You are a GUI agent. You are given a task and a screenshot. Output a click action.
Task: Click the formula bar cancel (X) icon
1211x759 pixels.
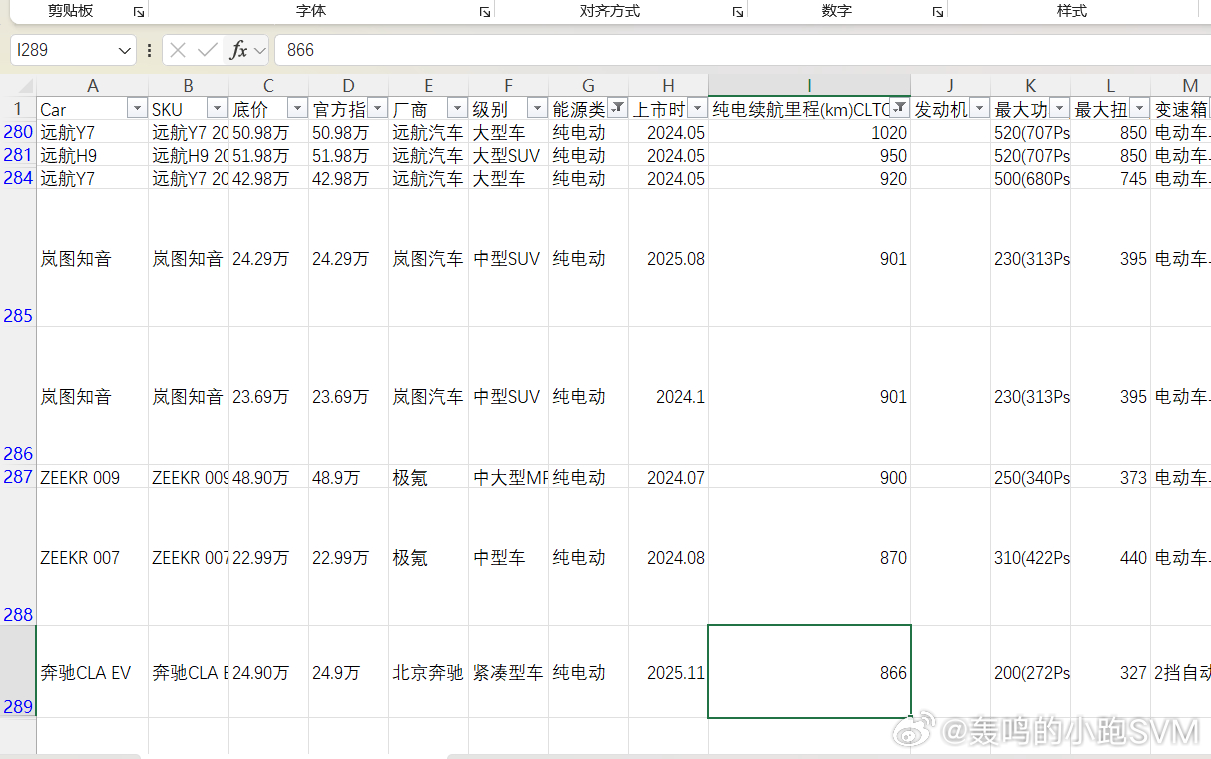[x=178, y=50]
